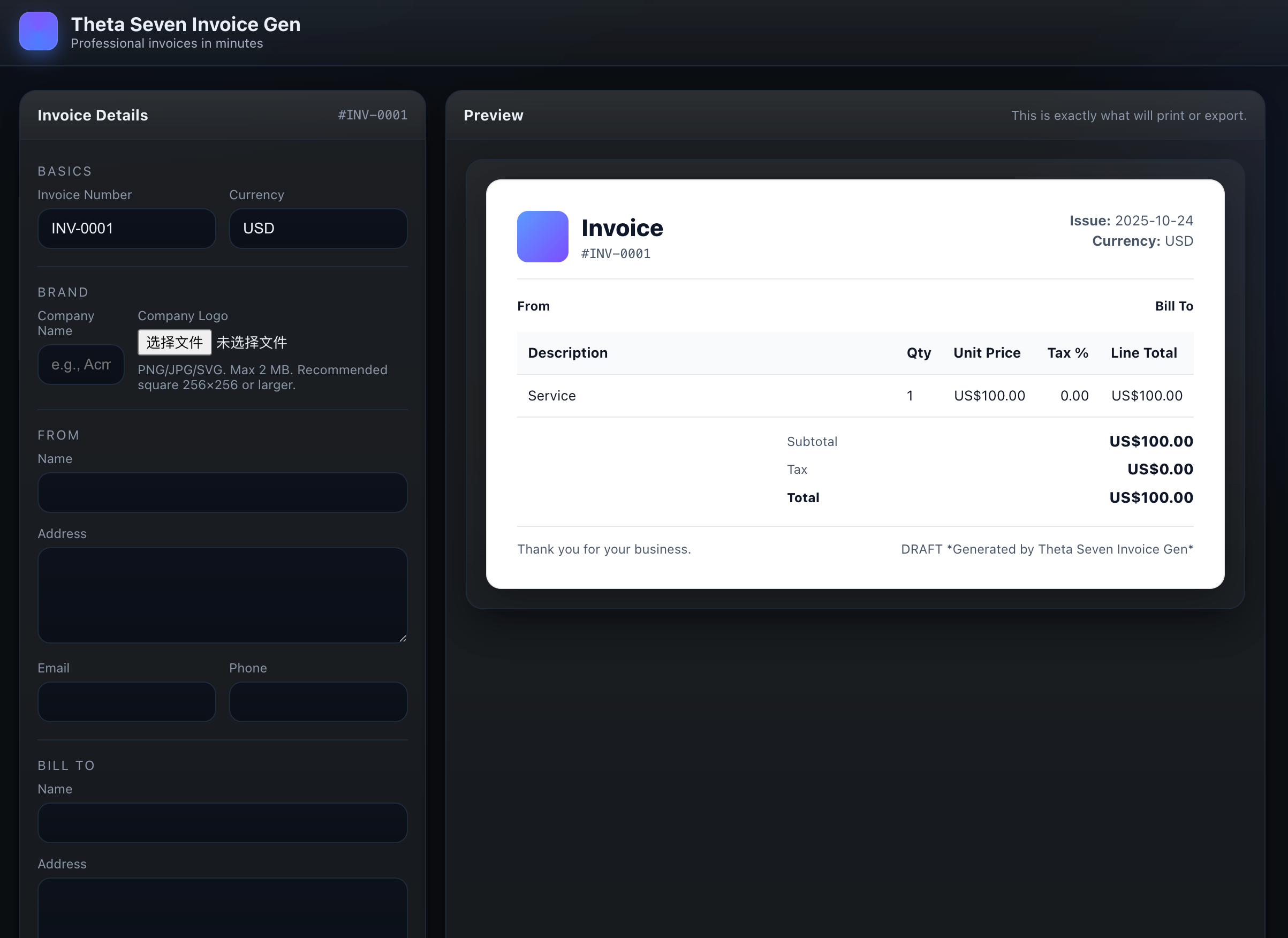Click the From Address text area
1288x938 pixels.
click(222, 594)
